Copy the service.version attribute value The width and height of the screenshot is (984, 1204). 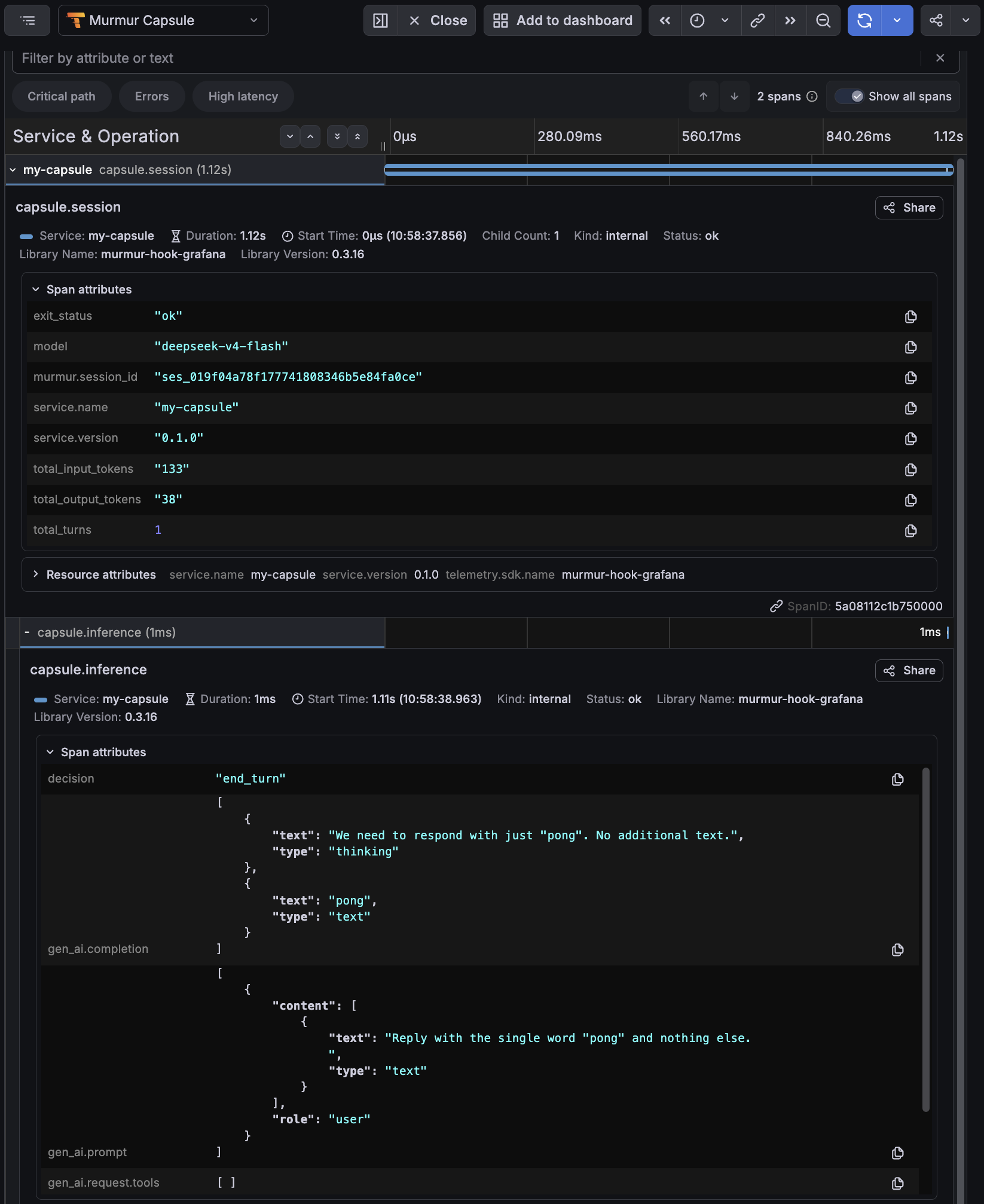coord(910,438)
